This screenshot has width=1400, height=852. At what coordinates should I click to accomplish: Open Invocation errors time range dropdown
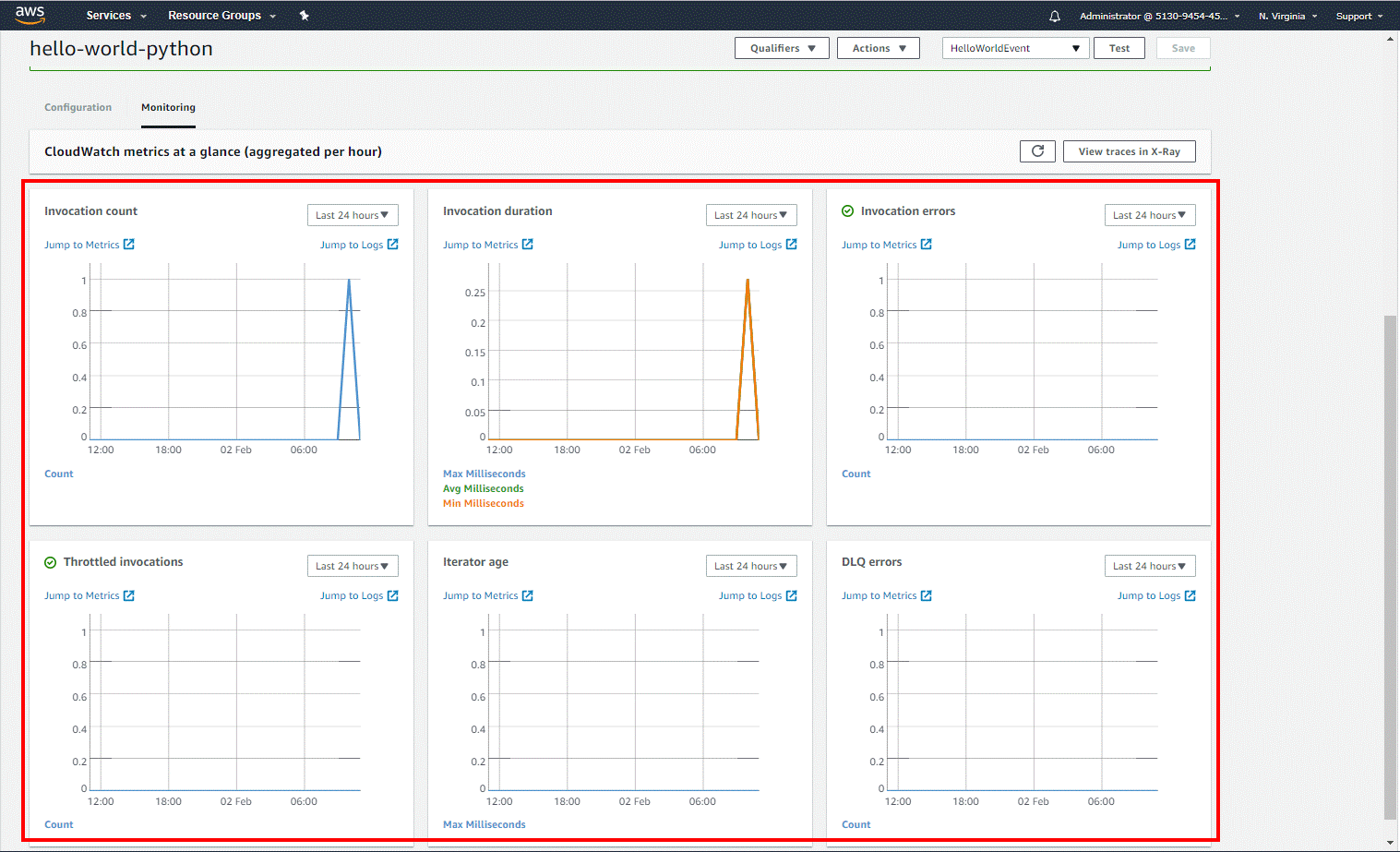pyautogui.click(x=1150, y=215)
